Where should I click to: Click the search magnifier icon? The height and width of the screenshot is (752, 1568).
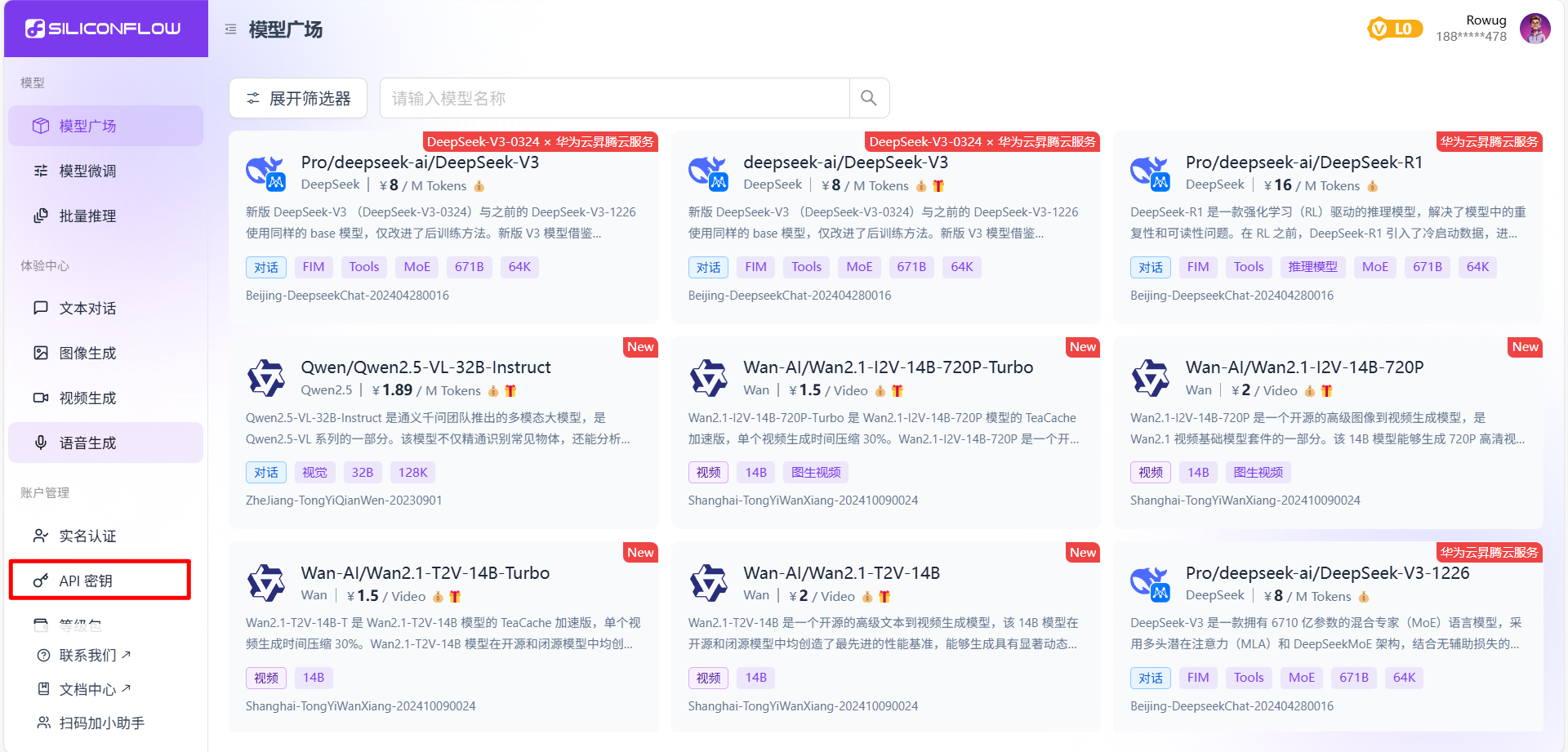tap(869, 98)
